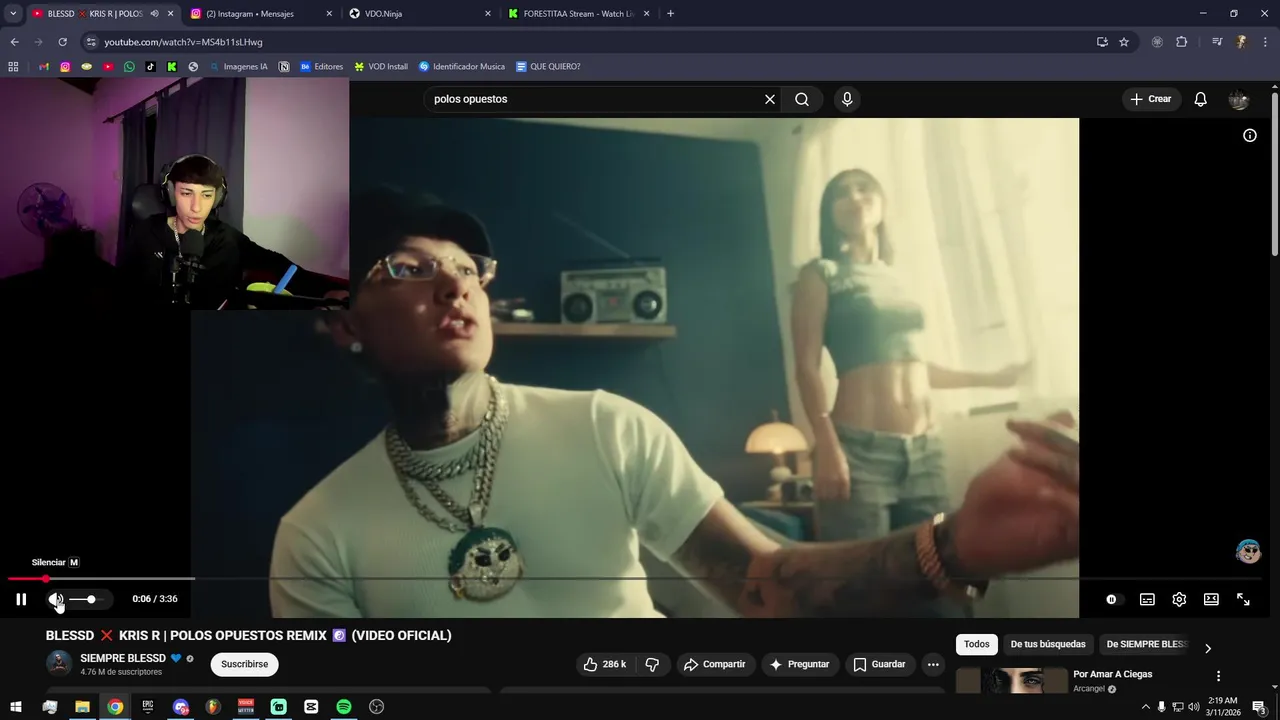
Task: Click the Compartir button
Action: pos(714,664)
